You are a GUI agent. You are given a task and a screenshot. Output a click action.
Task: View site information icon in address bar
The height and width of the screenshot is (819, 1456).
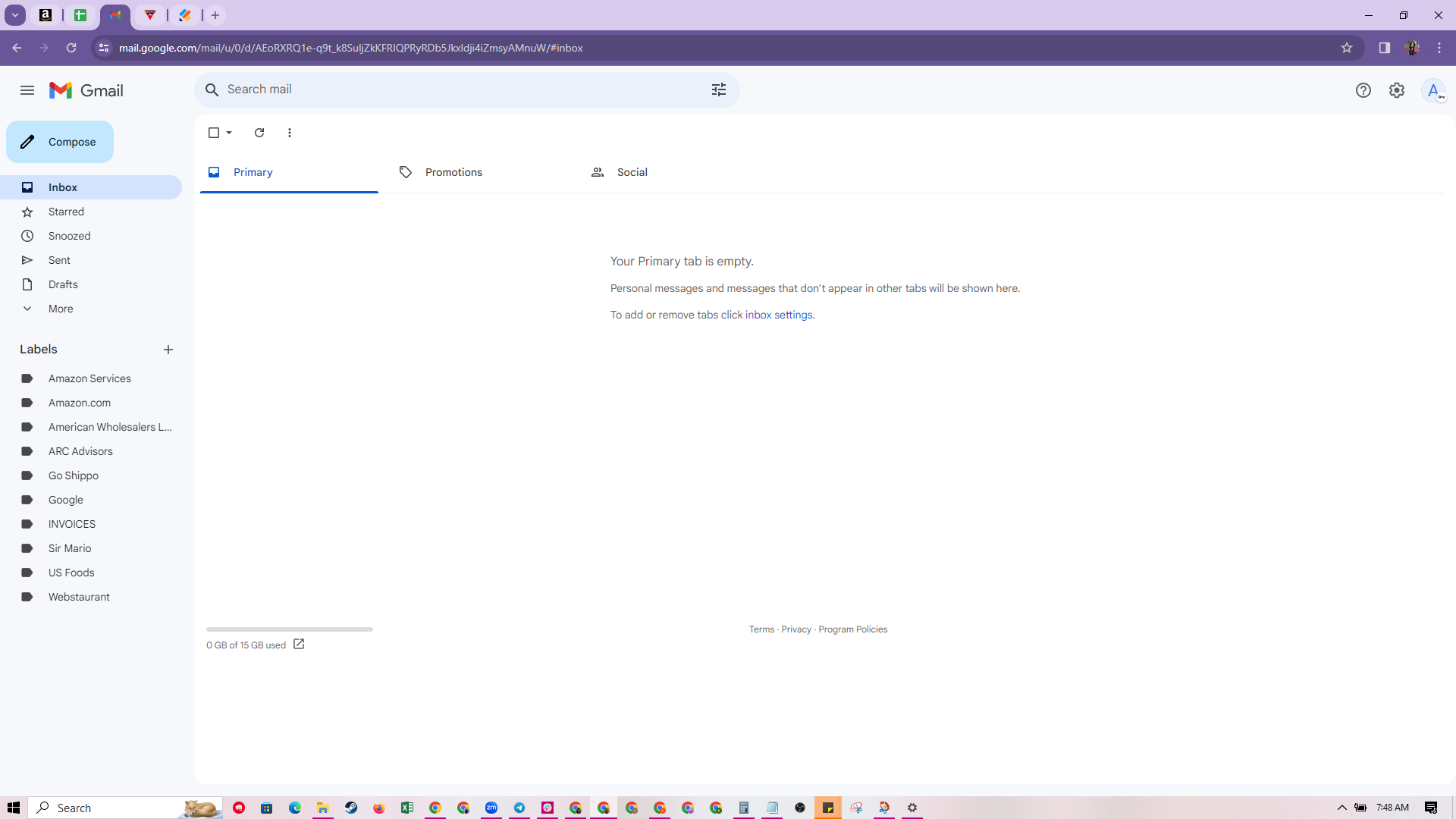click(x=104, y=48)
